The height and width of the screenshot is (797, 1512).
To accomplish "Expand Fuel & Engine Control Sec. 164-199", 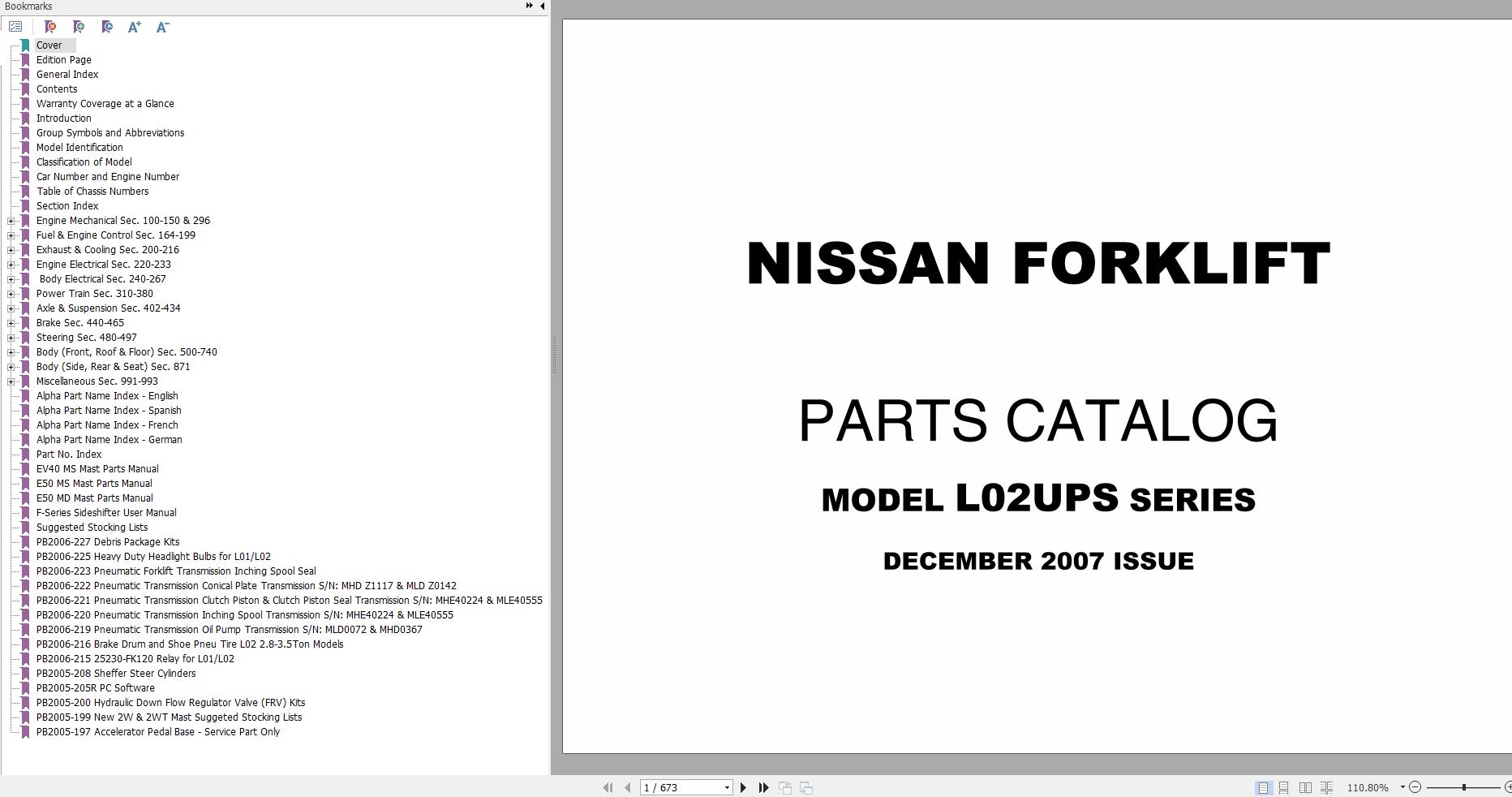I will tap(11, 235).
